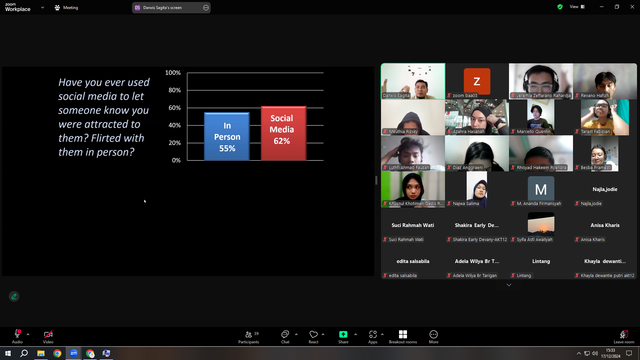Screen dimensions: 640x360
Task: Select the M. Ananda Firmansyah avatar tile
Action: tap(541, 189)
